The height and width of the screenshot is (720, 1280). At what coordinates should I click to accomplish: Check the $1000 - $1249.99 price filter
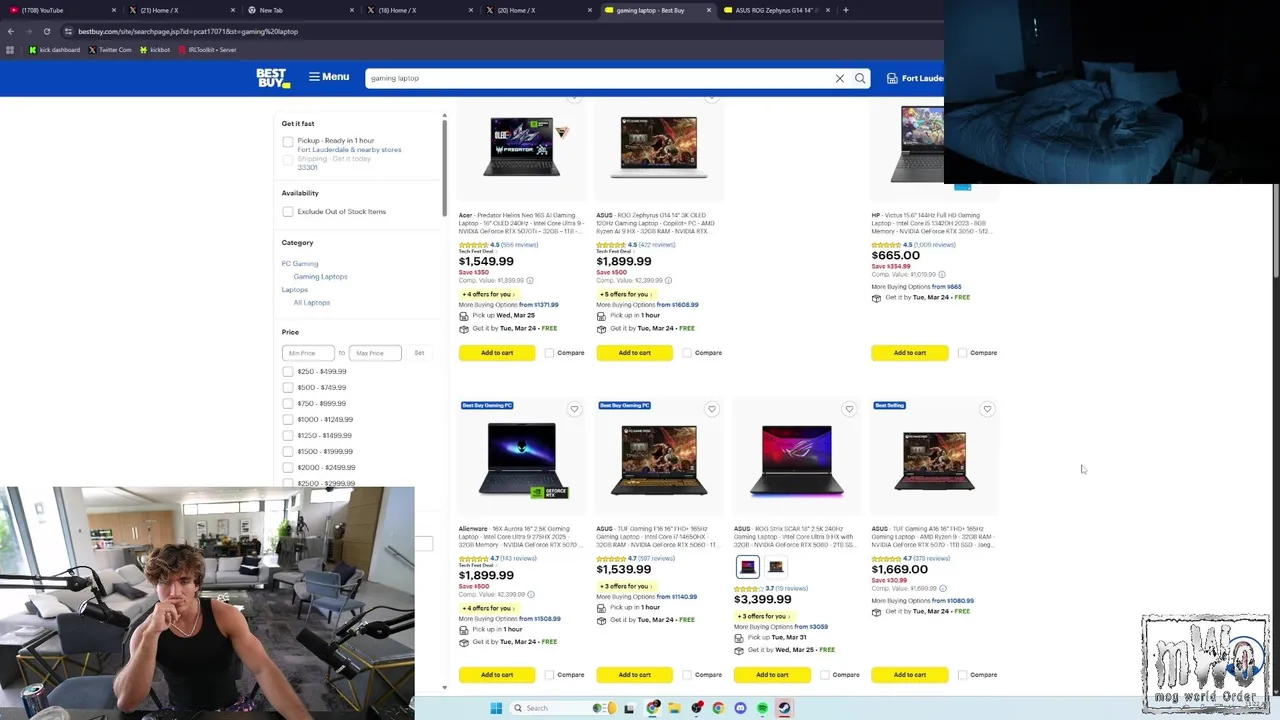(288, 420)
